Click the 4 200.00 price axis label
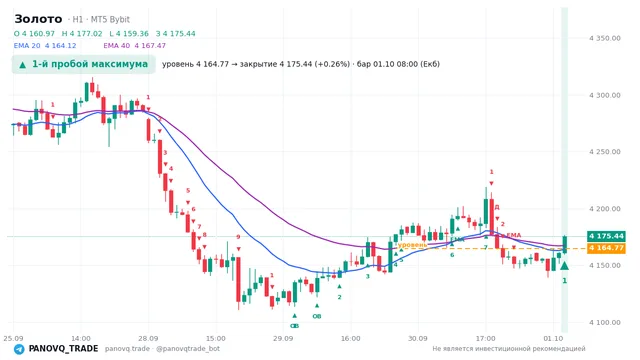Image resolution: width=640 pixels, height=360 pixels. tap(604, 209)
